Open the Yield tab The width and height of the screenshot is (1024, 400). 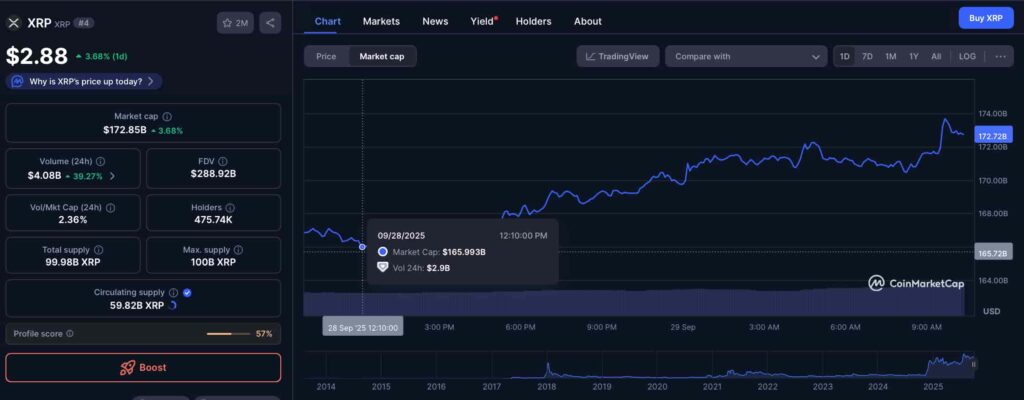483,21
